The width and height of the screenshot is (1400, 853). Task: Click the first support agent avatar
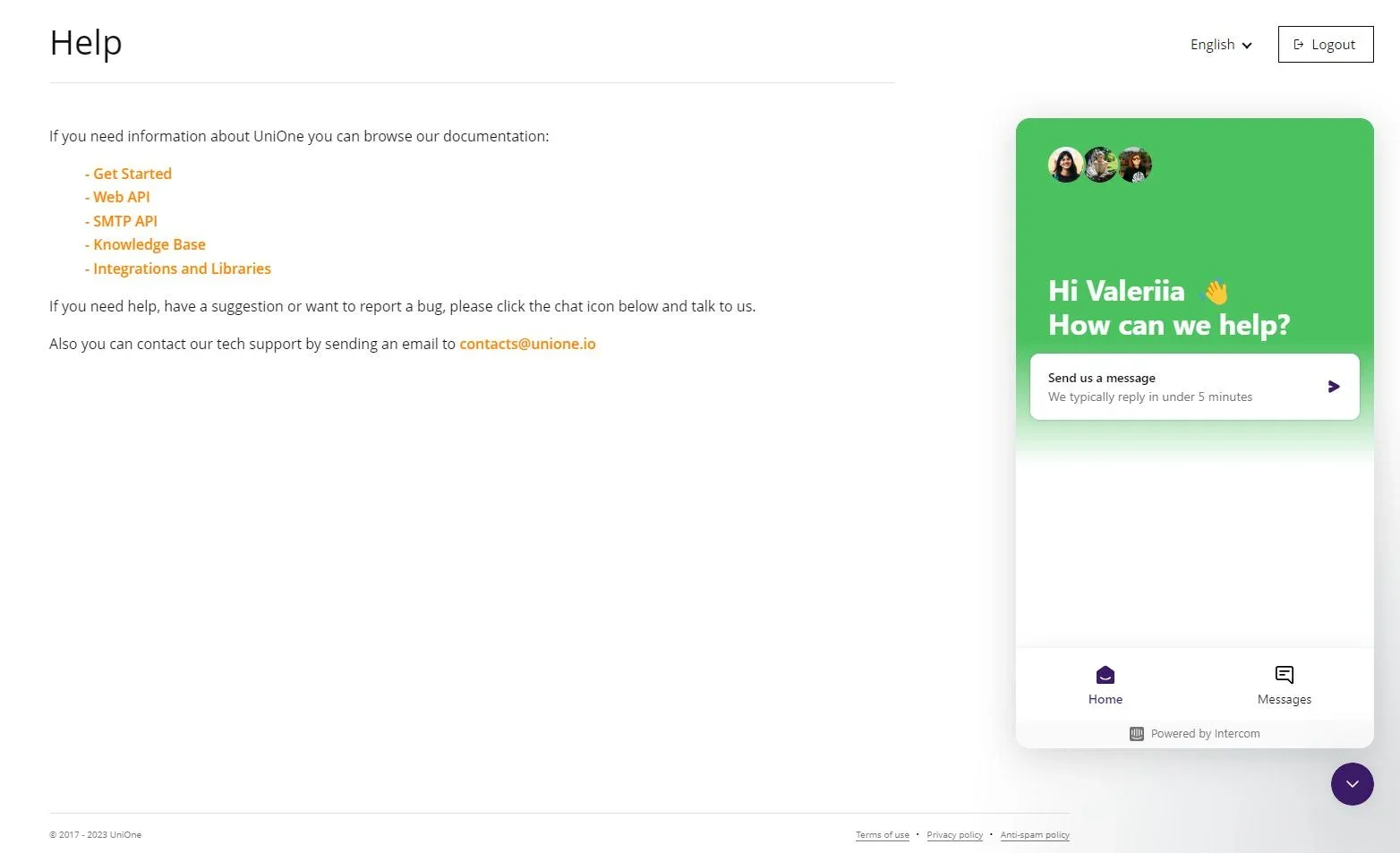pyautogui.click(x=1066, y=165)
